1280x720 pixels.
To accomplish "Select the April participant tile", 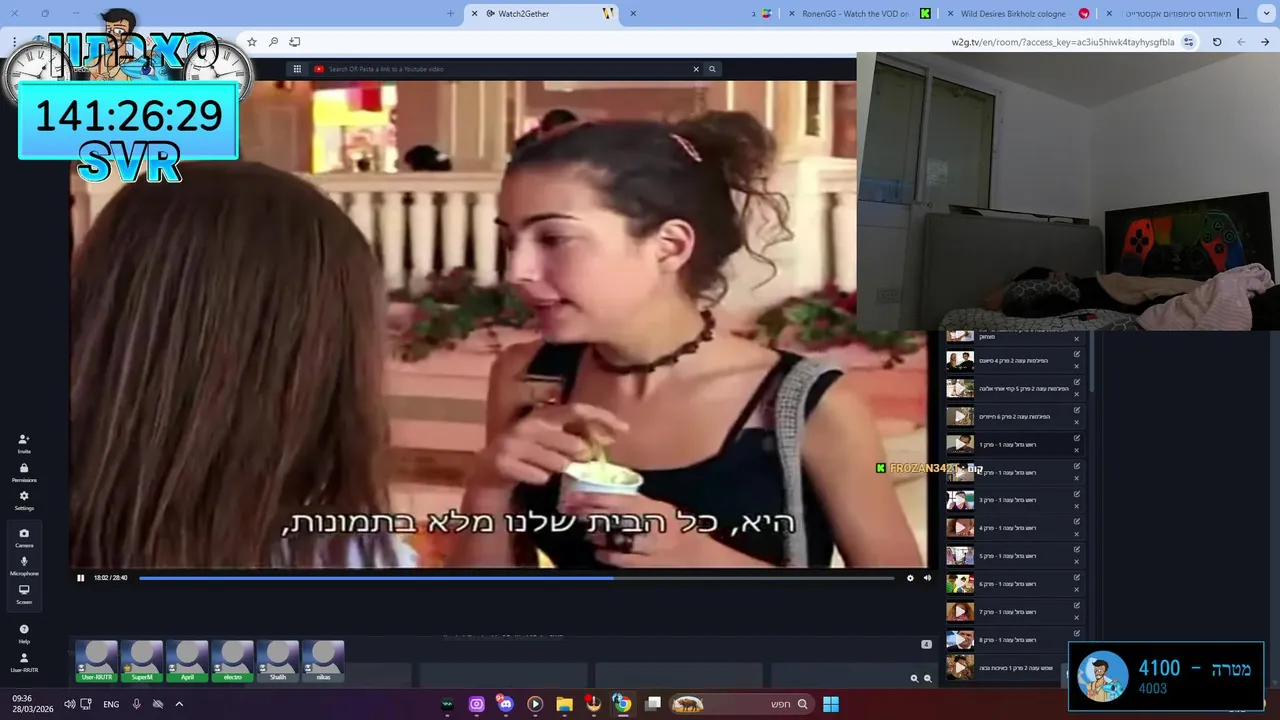I will coord(187,661).
